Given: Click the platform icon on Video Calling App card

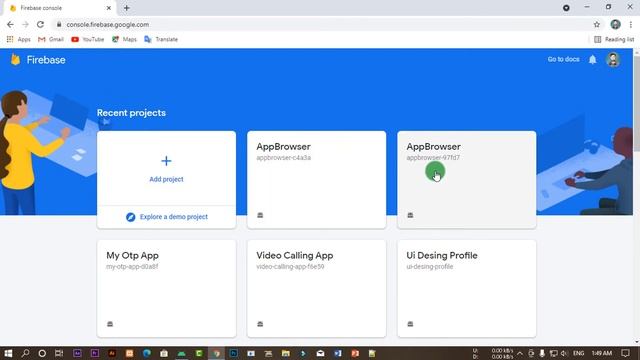Looking at the screenshot, I should point(260,324).
